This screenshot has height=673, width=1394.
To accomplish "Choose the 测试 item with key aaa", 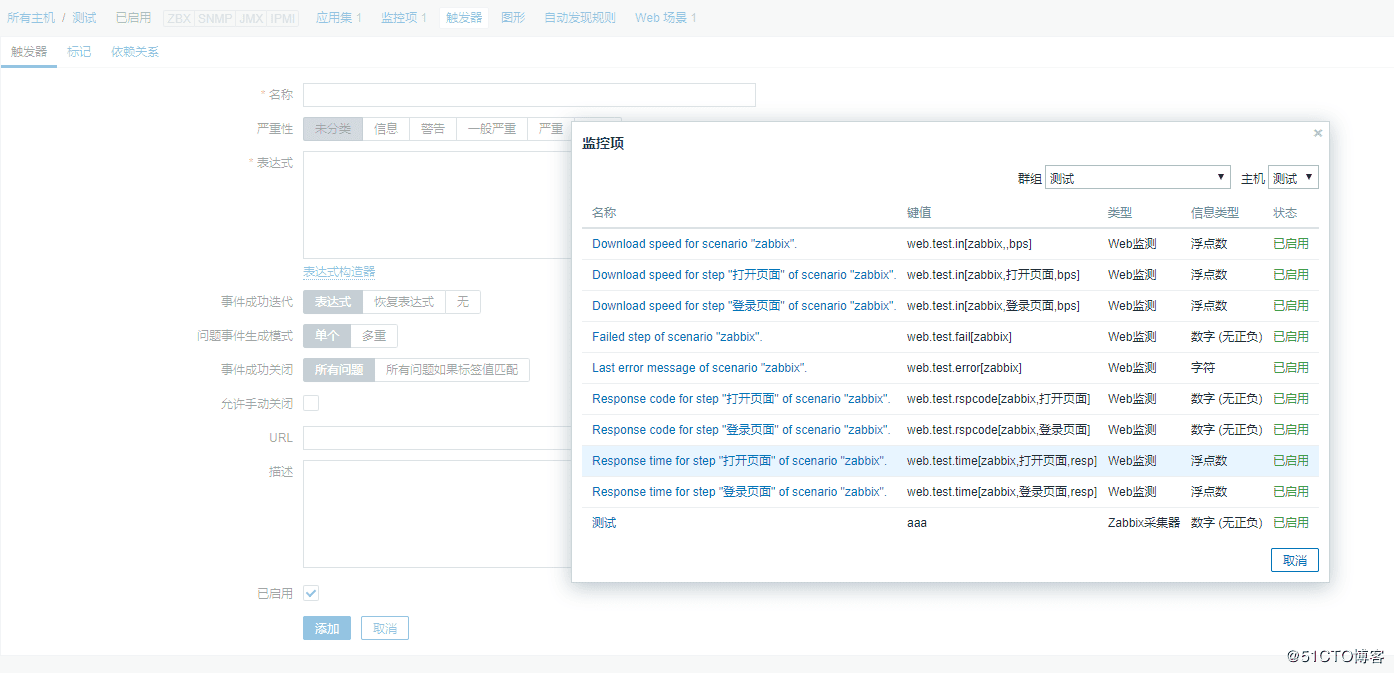I will 604,523.
